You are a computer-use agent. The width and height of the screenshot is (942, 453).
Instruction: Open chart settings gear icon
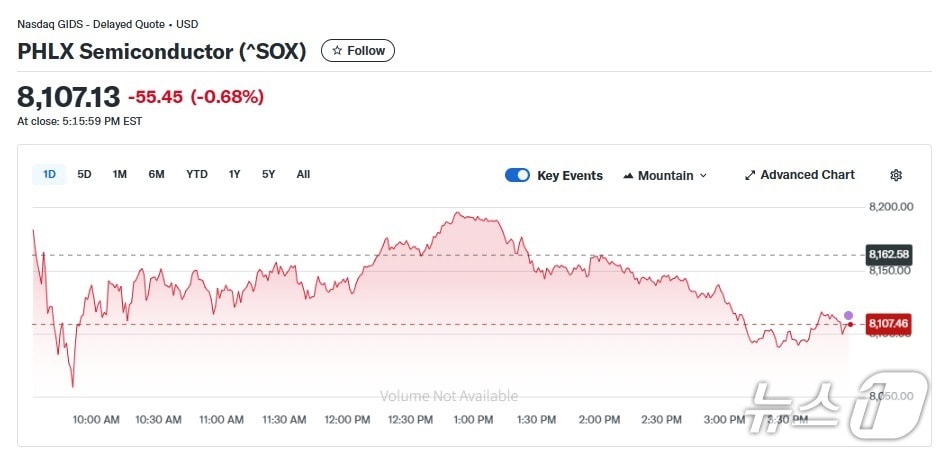[896, 175]
